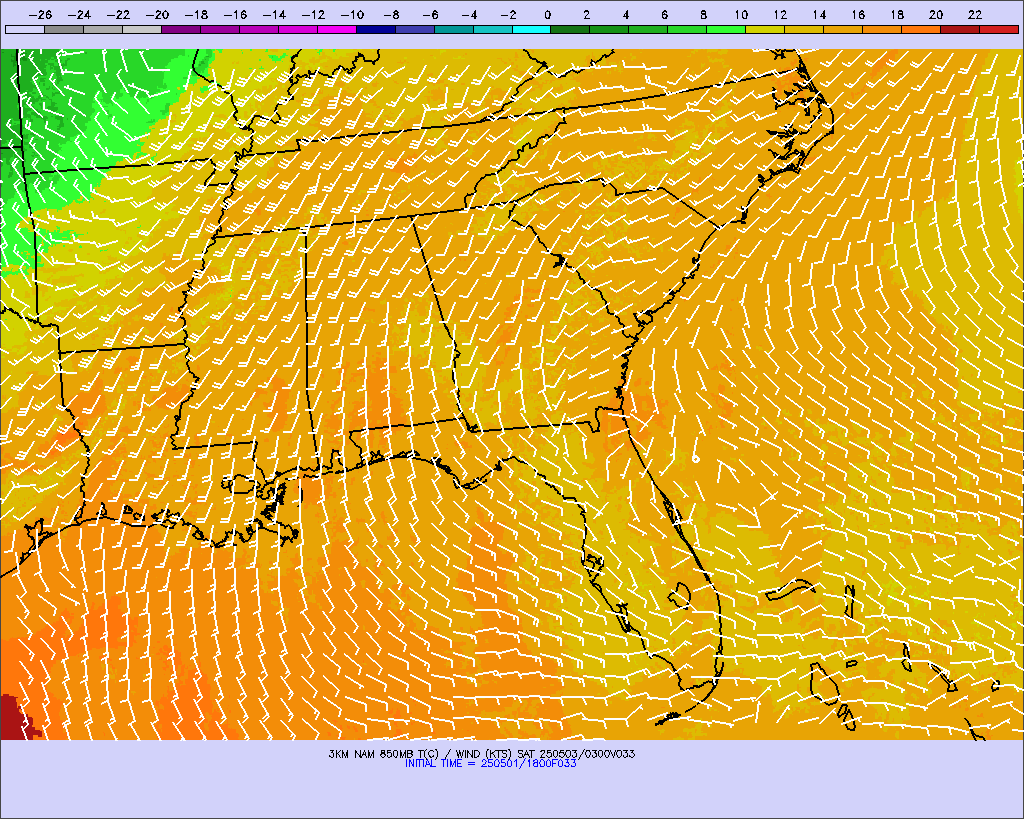Select the bright red swatch right of 22
Image resolution: width=1024 pixels, height=819 pixels.
coord(999,29)
